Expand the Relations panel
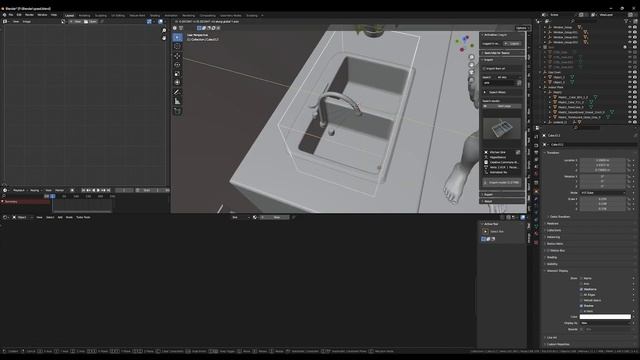The image size is (640, 360). click(553, 224)
